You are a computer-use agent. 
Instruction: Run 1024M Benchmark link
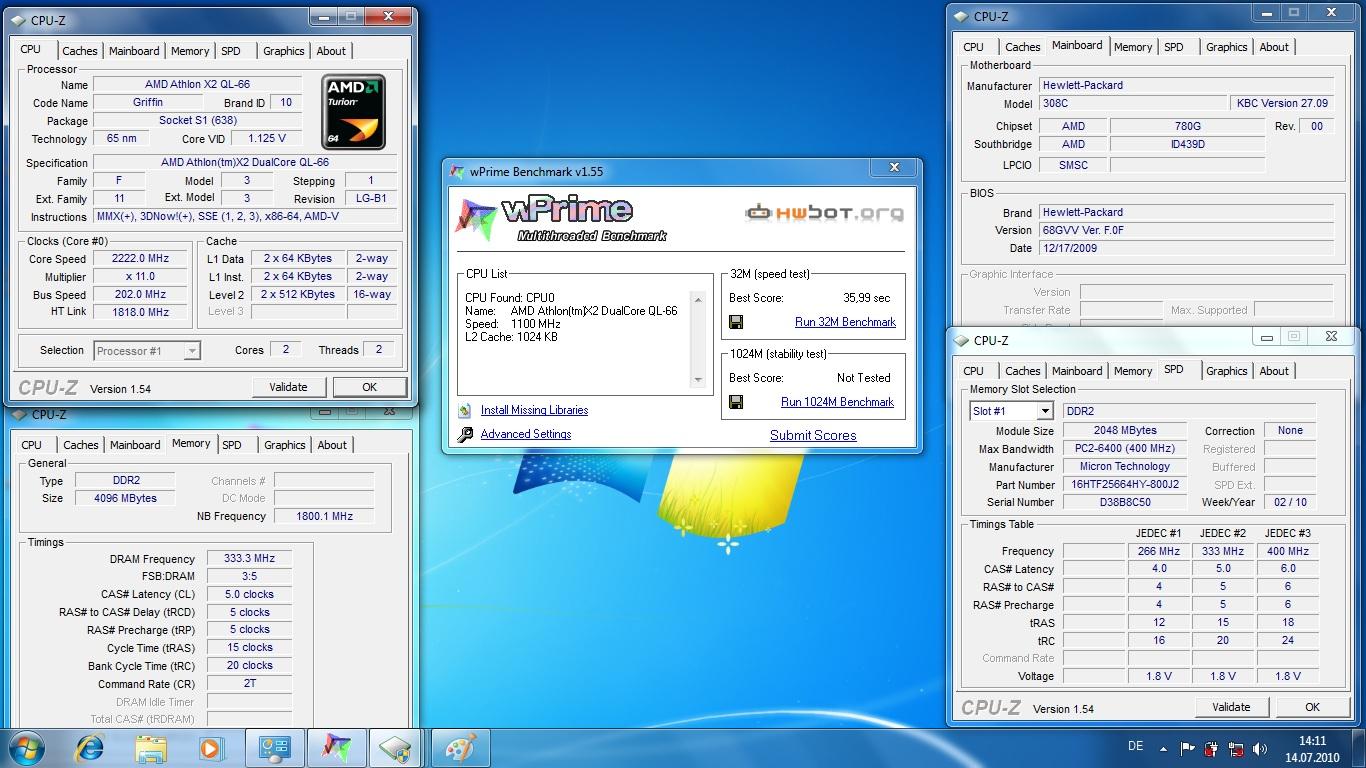coord(837,402)
